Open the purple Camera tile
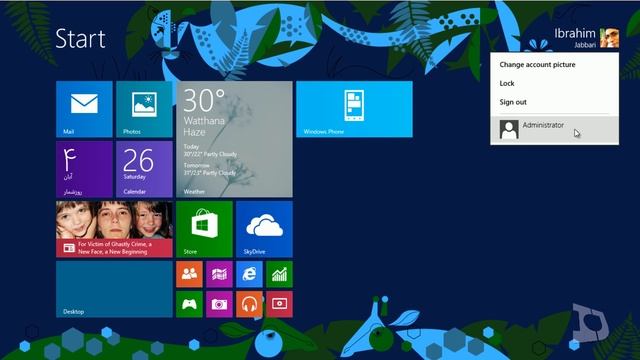640x360 pixels. pos(219,304)
